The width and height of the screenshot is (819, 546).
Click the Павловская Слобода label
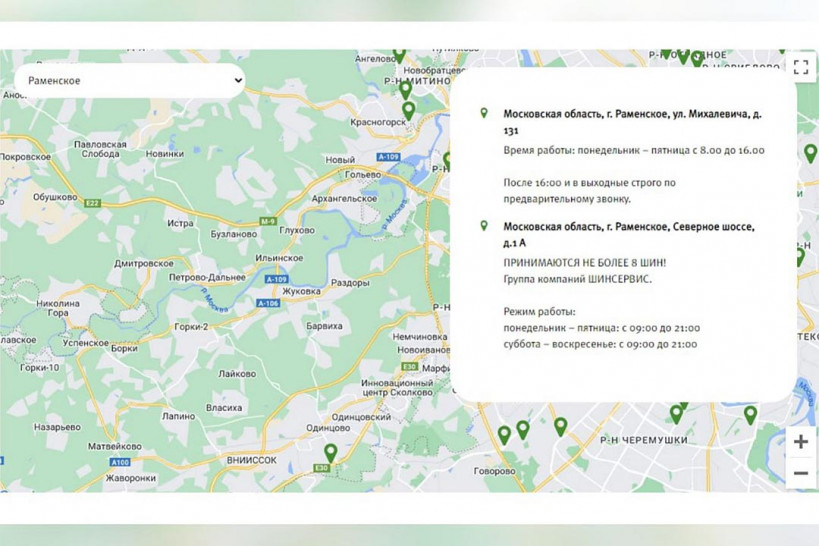click(x=100, y=149)
